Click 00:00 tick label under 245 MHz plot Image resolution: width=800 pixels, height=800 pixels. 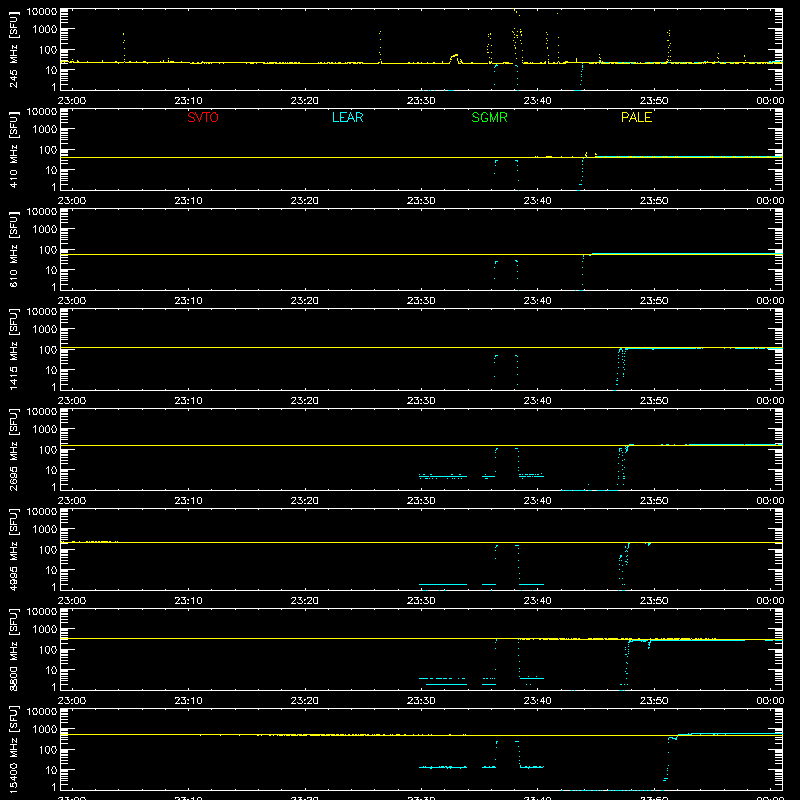[770, 101]
